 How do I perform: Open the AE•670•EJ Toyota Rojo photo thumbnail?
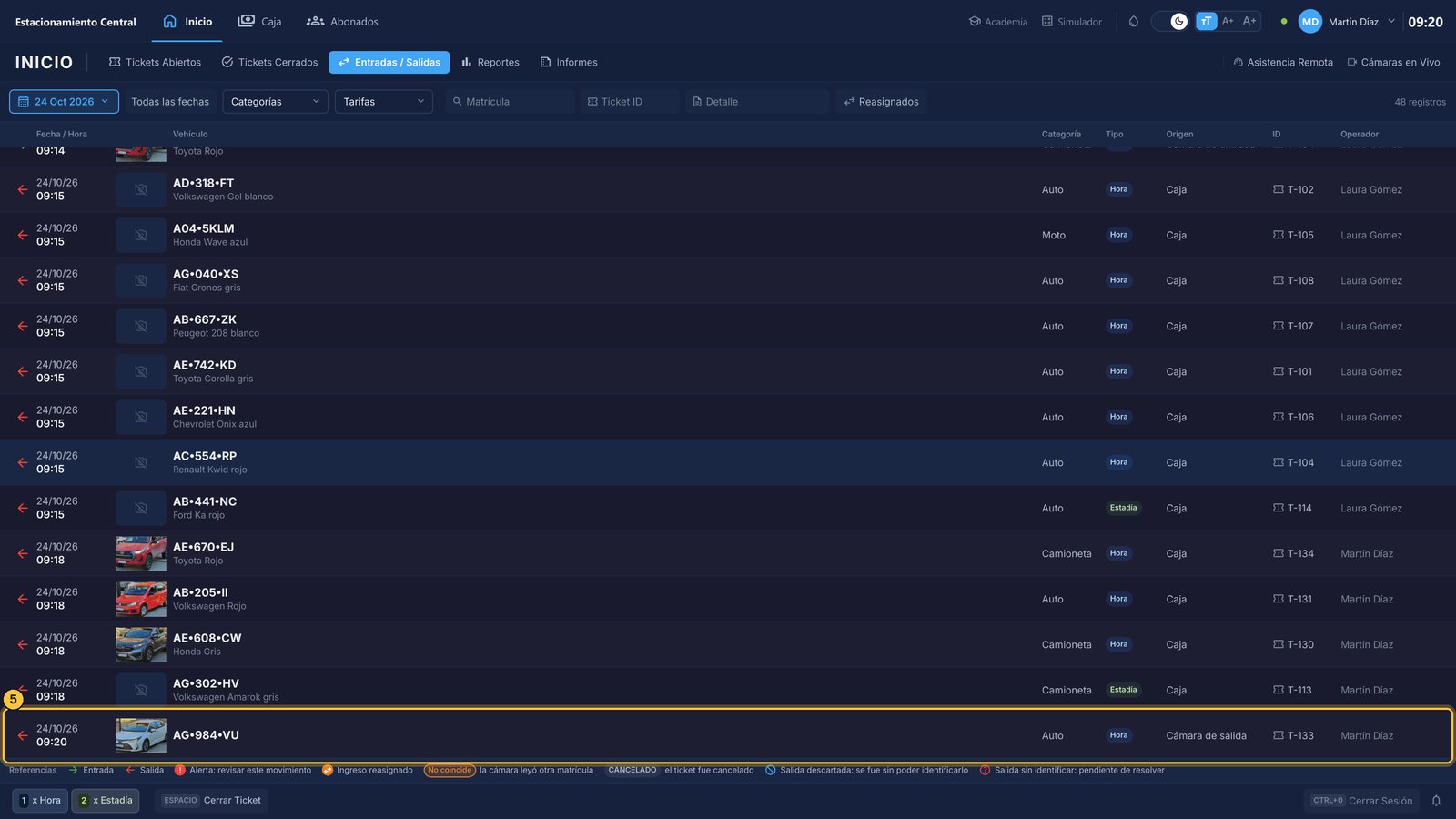pos(141,553)
